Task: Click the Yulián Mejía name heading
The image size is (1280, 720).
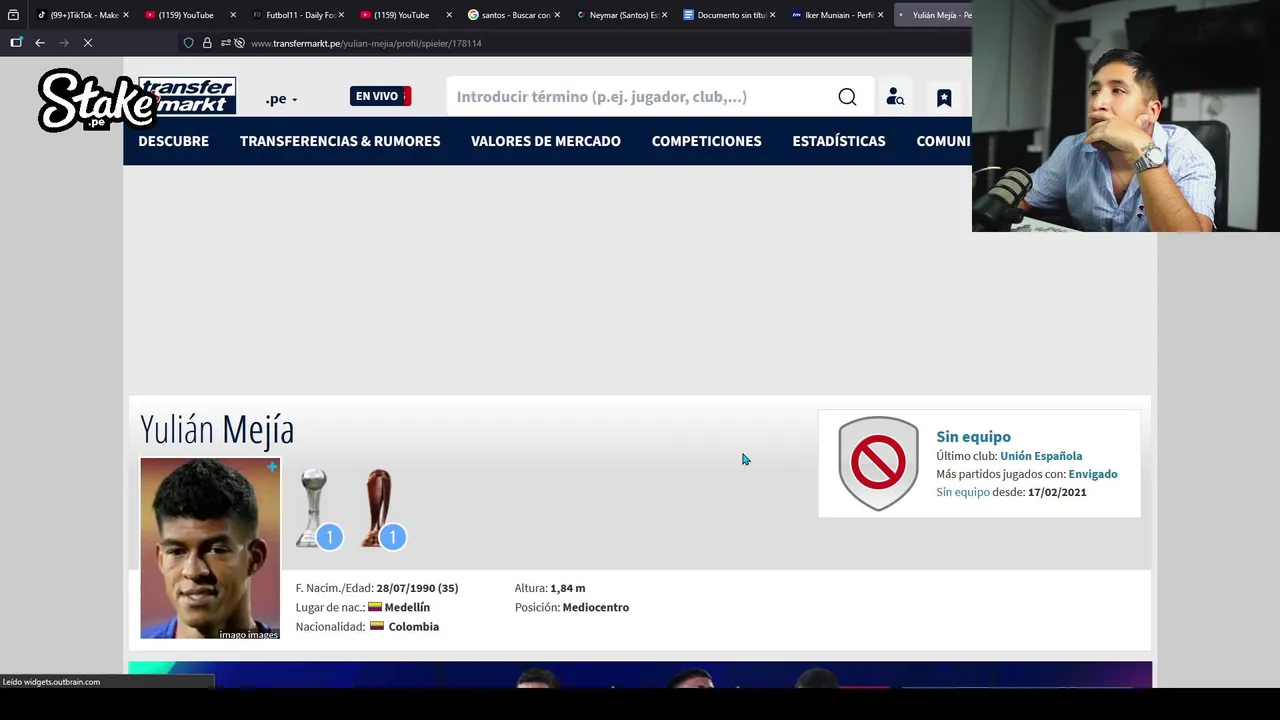Action: (217, 429)
